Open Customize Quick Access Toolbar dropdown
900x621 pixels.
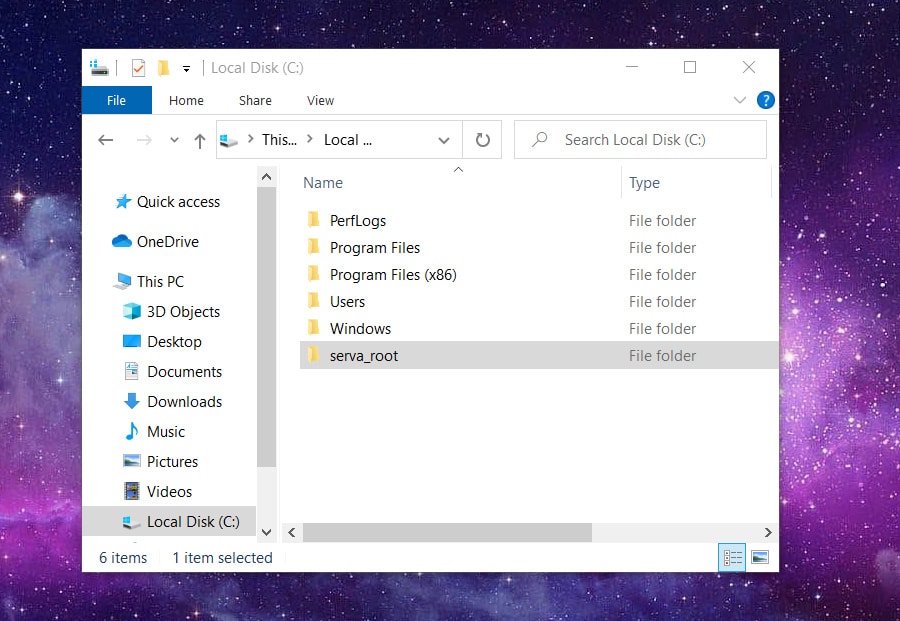click(x=187, y=69)
